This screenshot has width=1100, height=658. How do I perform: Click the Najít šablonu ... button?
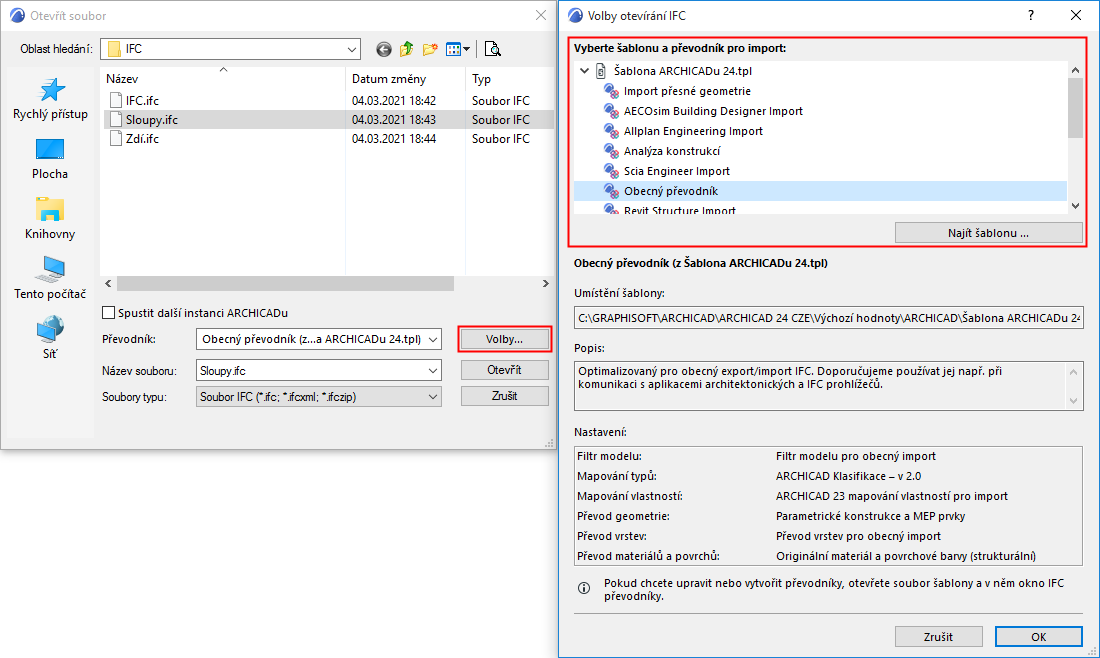[988, 233]
